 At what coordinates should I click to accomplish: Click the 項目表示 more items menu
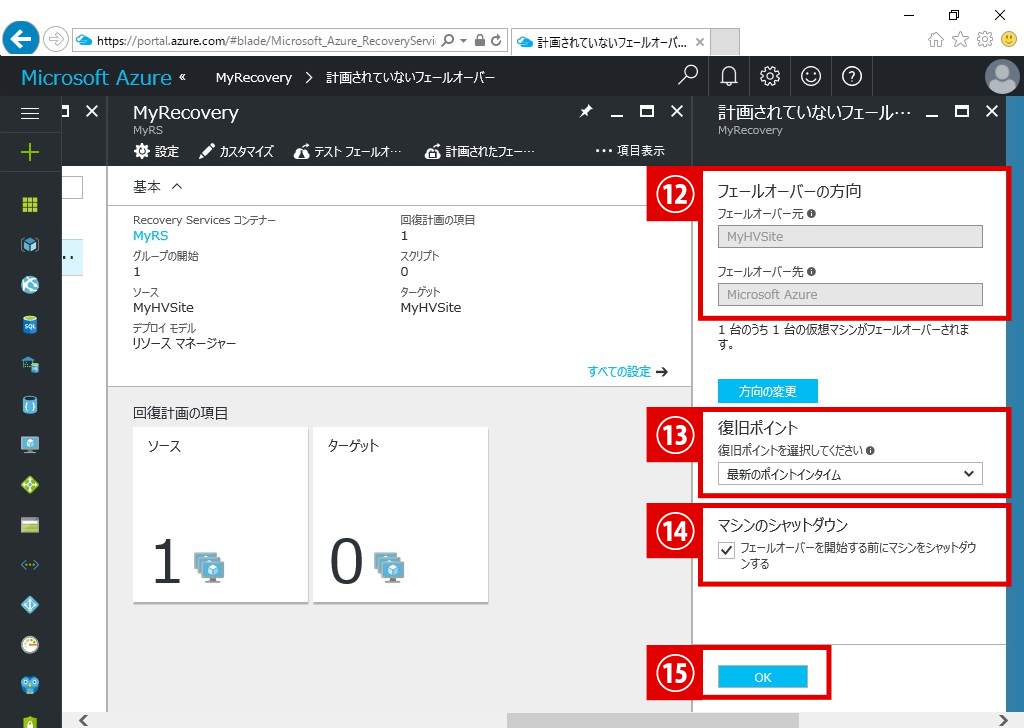(630, 151)
